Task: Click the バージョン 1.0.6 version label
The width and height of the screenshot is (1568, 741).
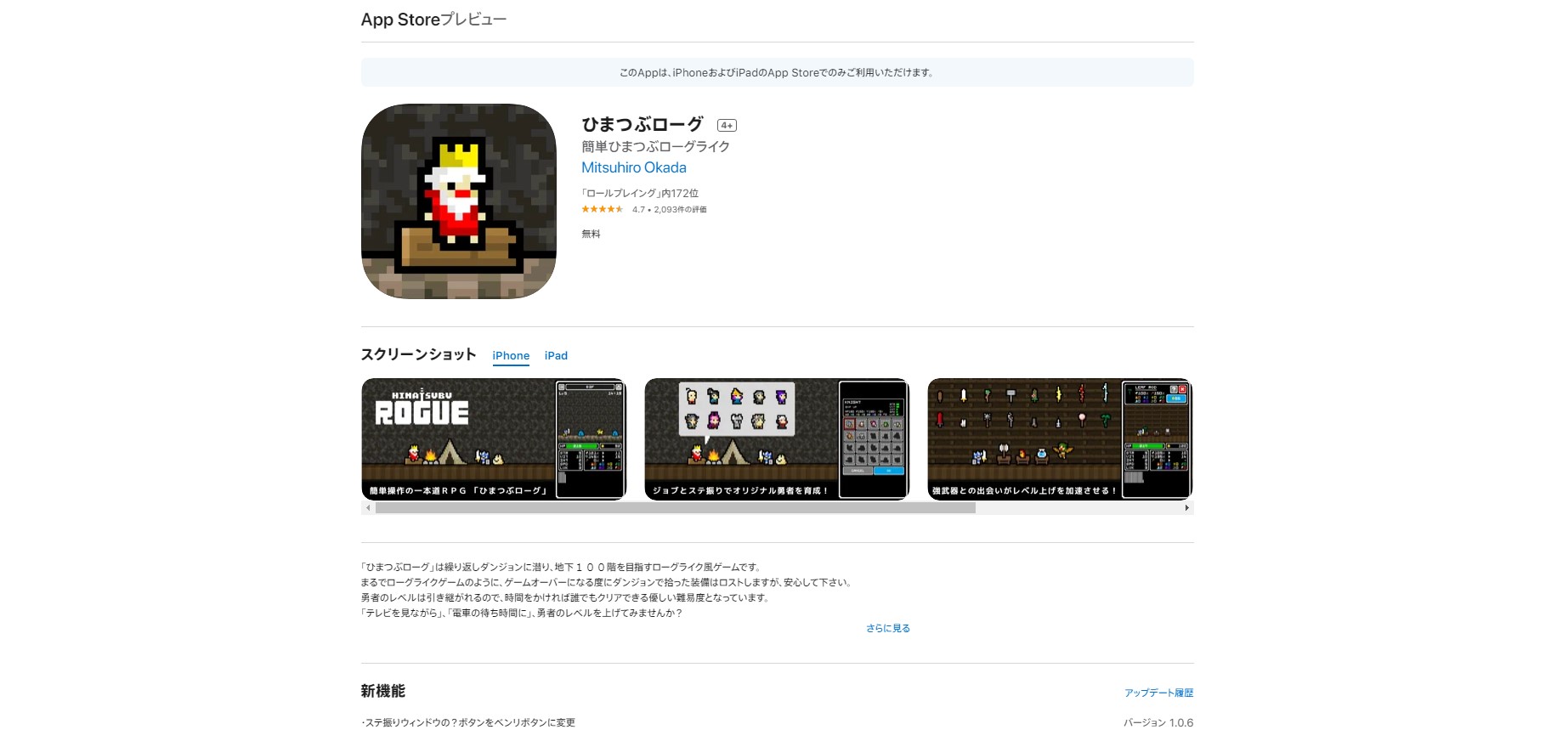Action: (1158, 723)
